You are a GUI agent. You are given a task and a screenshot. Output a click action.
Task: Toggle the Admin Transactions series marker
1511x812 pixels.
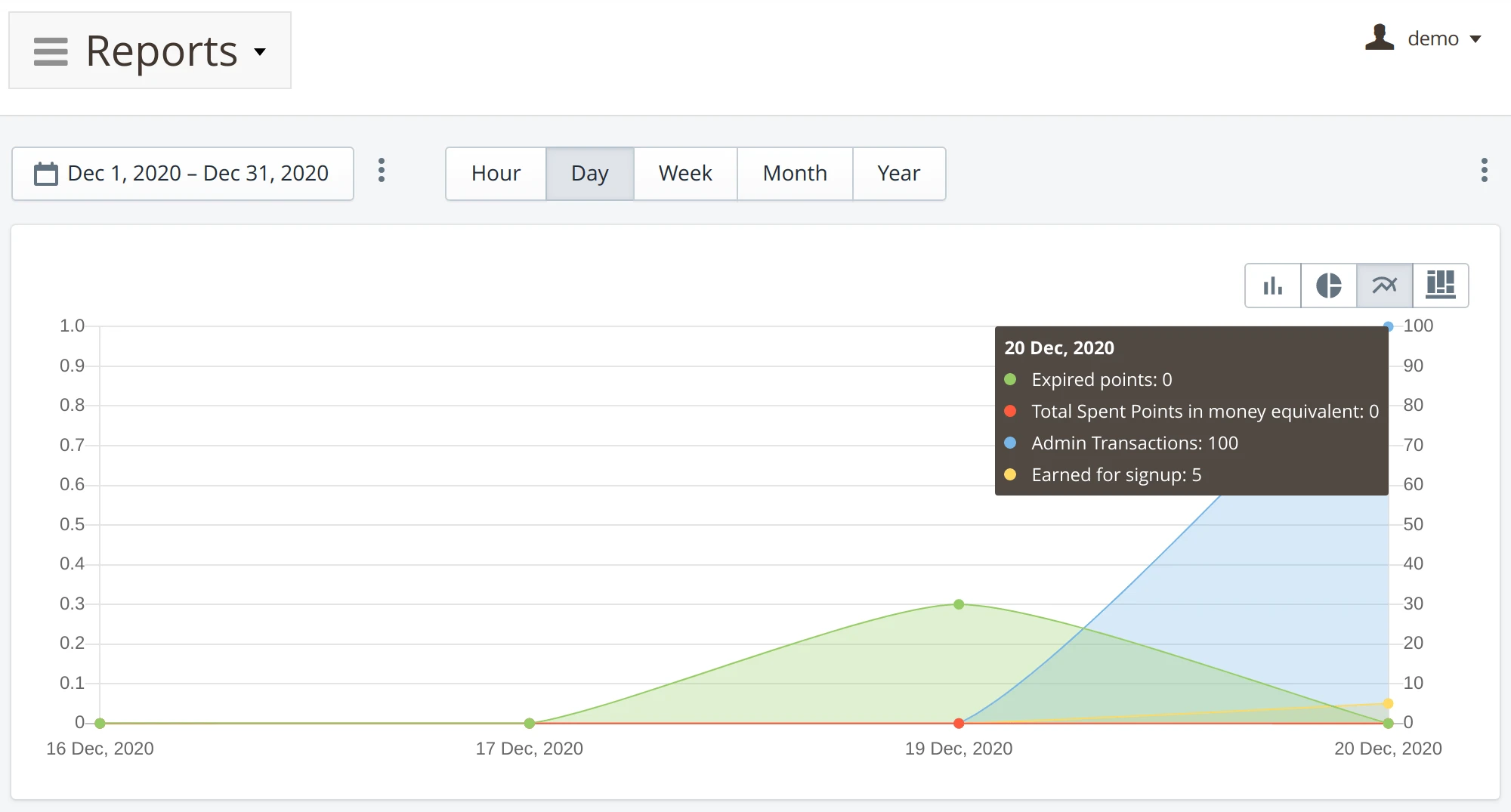1011,443
